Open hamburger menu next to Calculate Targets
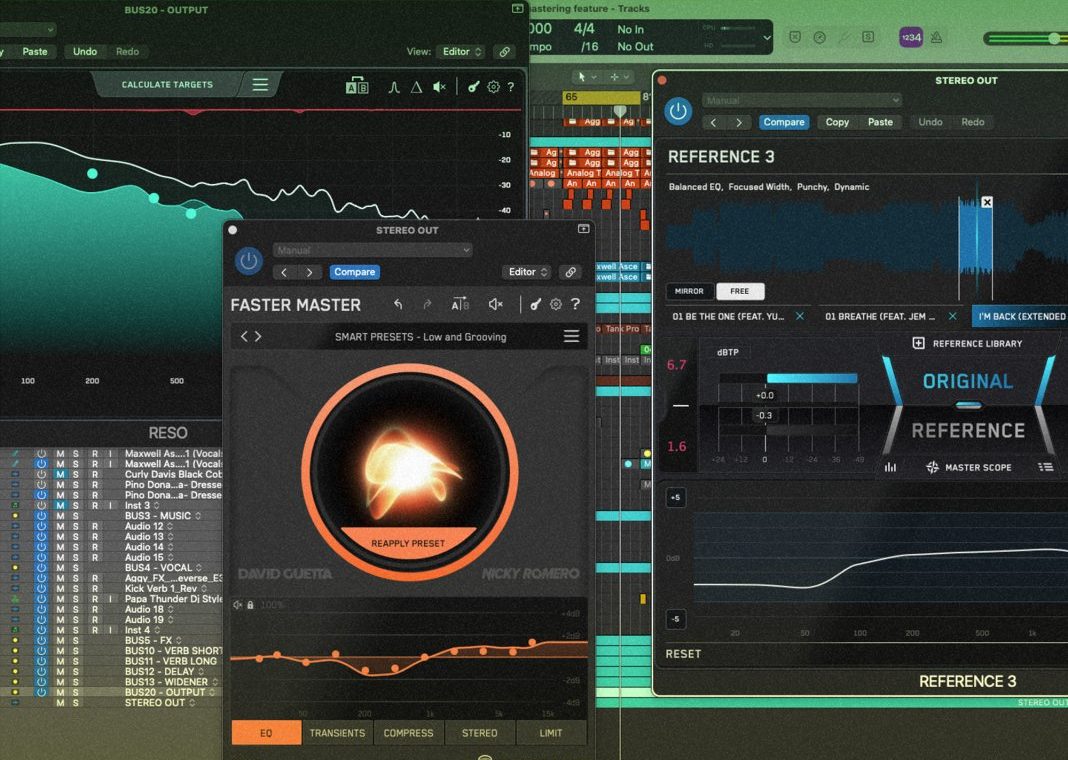 click(260, 84)
